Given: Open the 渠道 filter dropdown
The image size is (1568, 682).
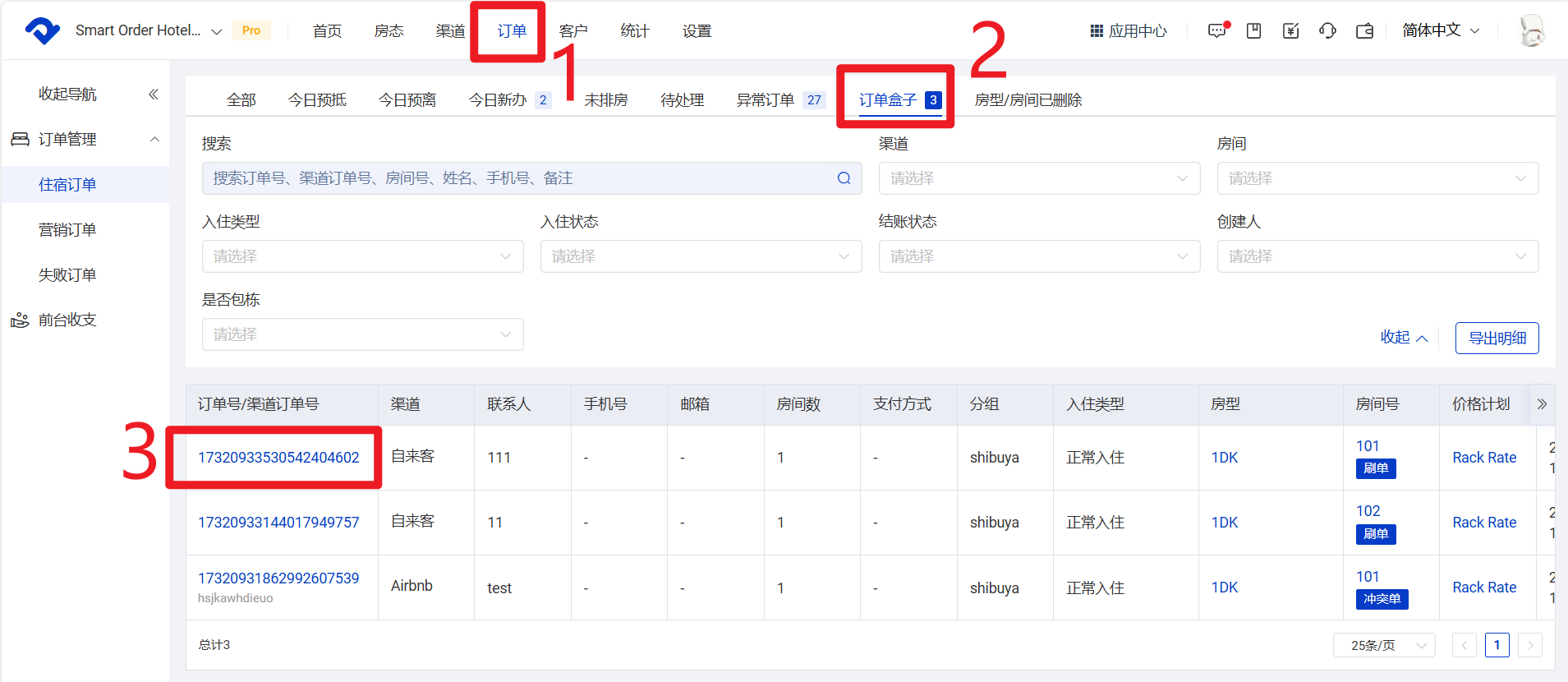Looking at the screenshot, I should pyautogui.click(x=1039, y=178).
